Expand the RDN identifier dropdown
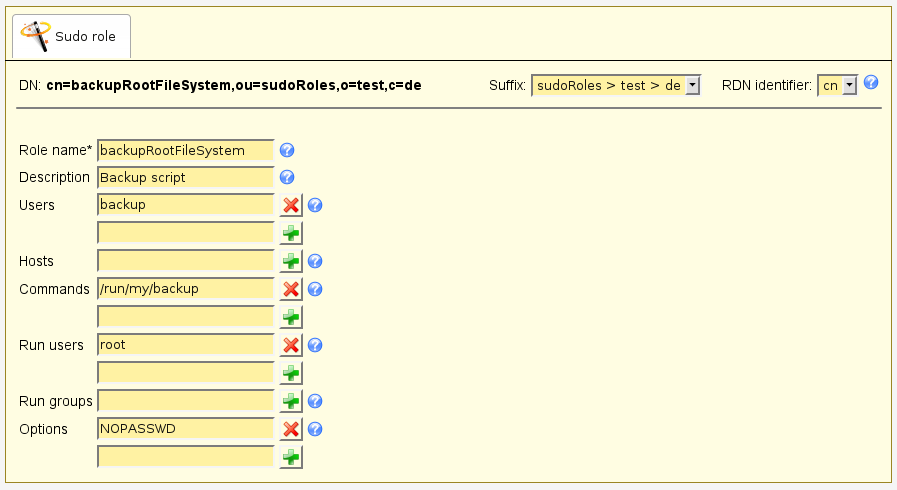 (x=838, y=86)
